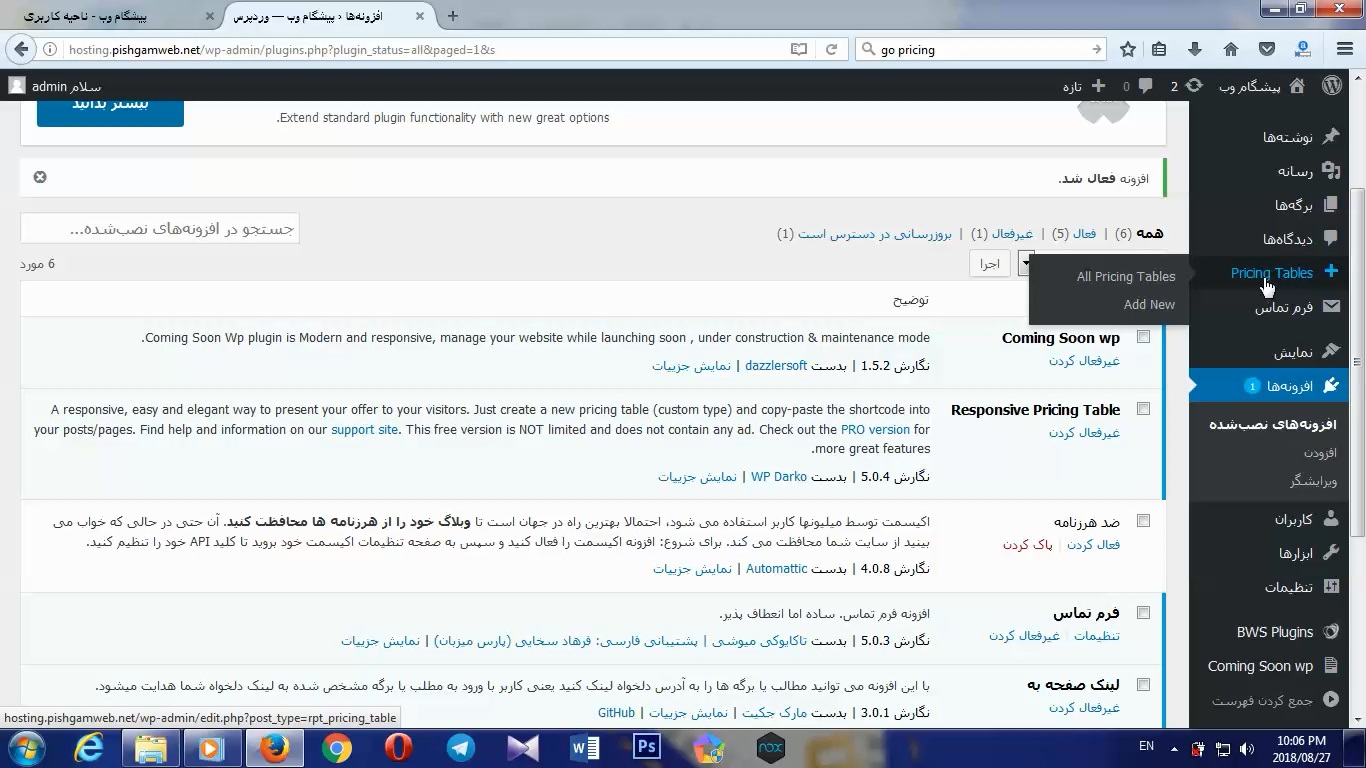This screenshot has height=768, width=1366.
Task: Click the wrench icon beside ابزارها
Action: [x=1331, y=553]
